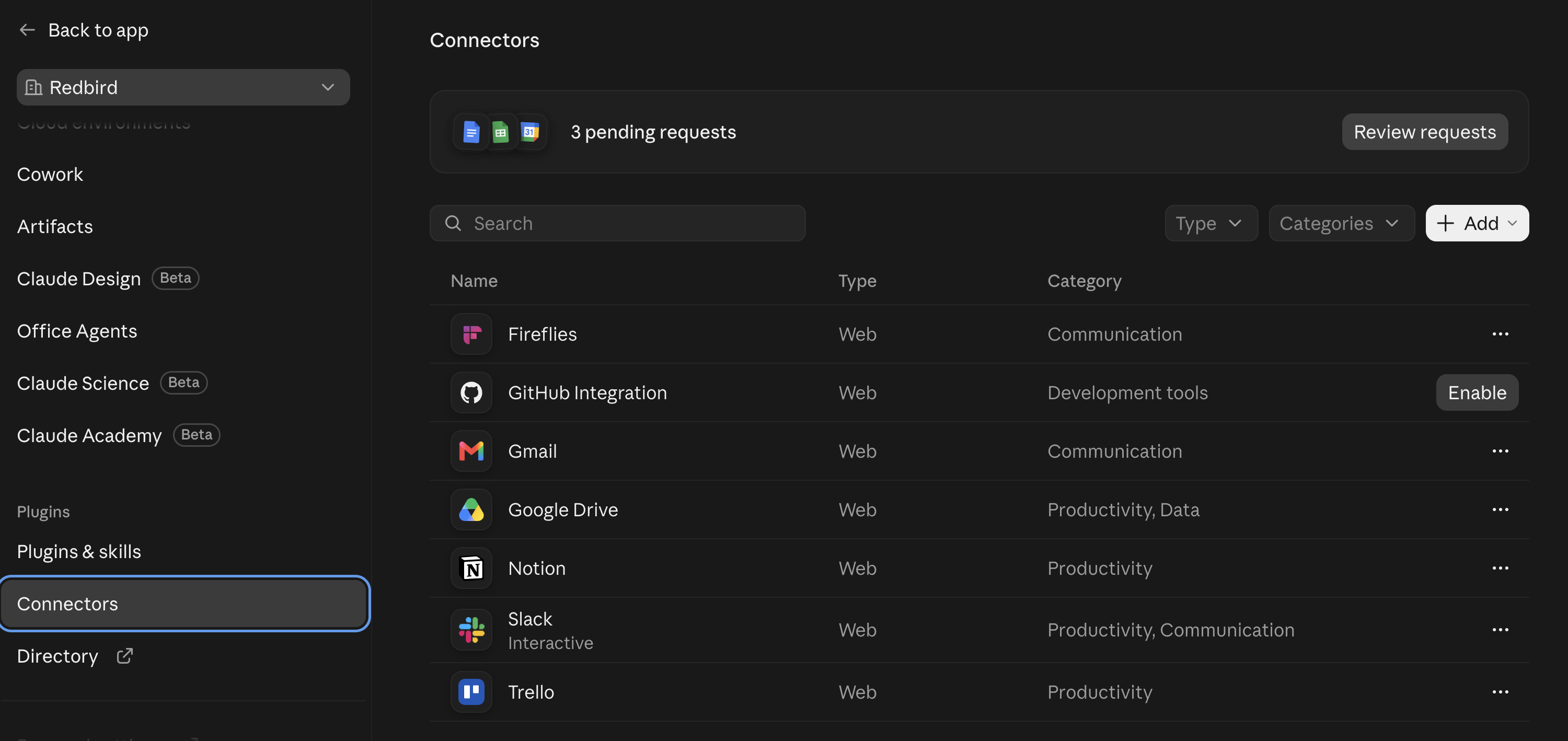This screenshot has width=1568, height=741.
Task: Click the Category column header
Action: tap(1084, 281)
